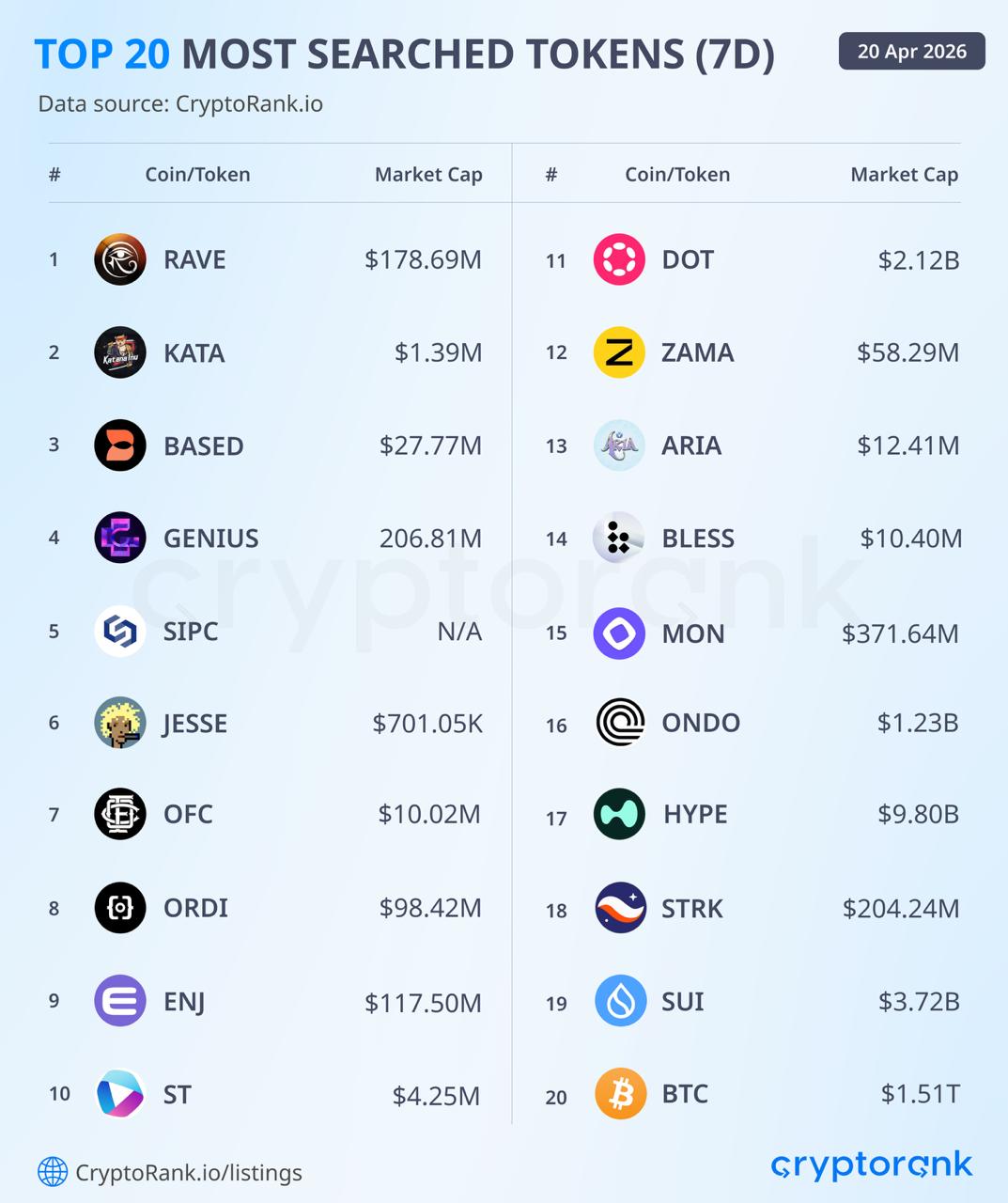Click the pink DOT Polkadot logo
This screenshot has width=1008, height=1203.
(x=619, y=259)
